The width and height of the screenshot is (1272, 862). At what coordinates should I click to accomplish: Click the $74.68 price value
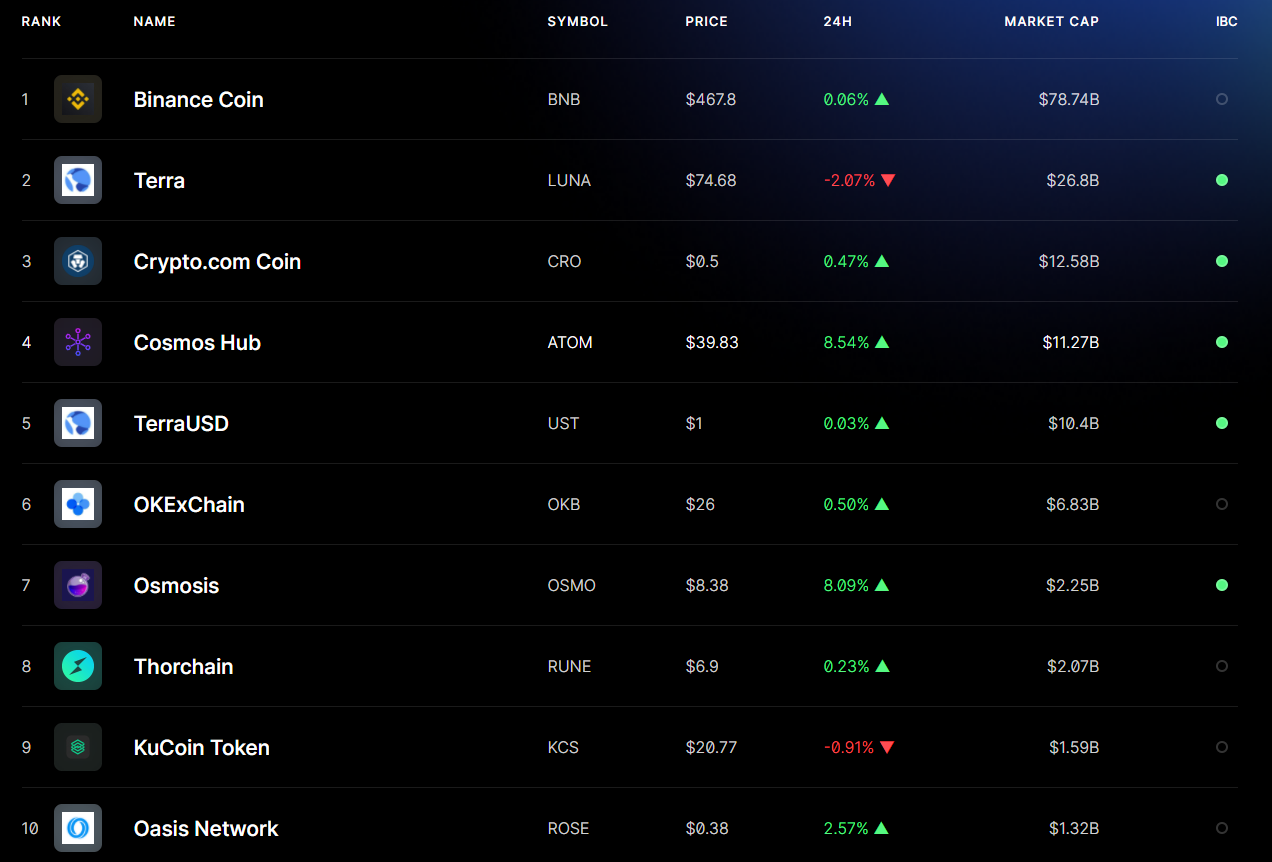click(x=711, y=180)
